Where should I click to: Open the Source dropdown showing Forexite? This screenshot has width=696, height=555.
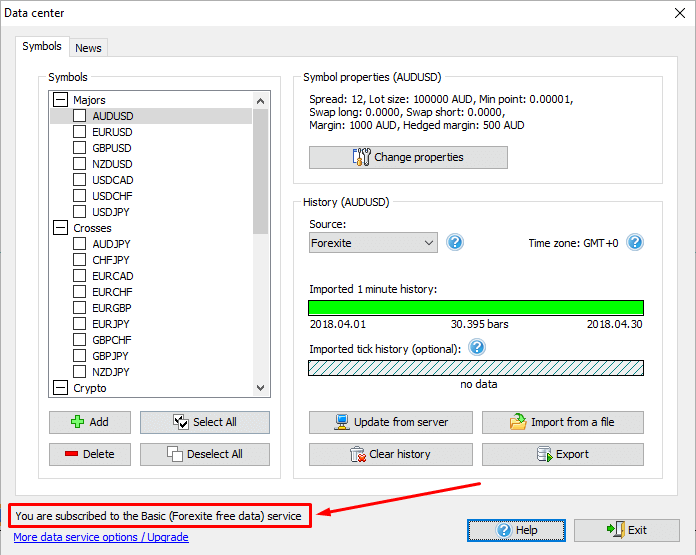[373, 243]
